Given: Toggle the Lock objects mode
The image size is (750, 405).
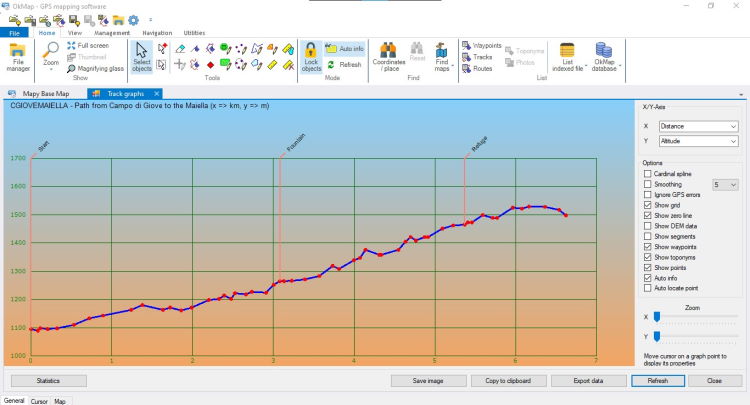Looking at the screenshot, I should (x=311, y=58).
